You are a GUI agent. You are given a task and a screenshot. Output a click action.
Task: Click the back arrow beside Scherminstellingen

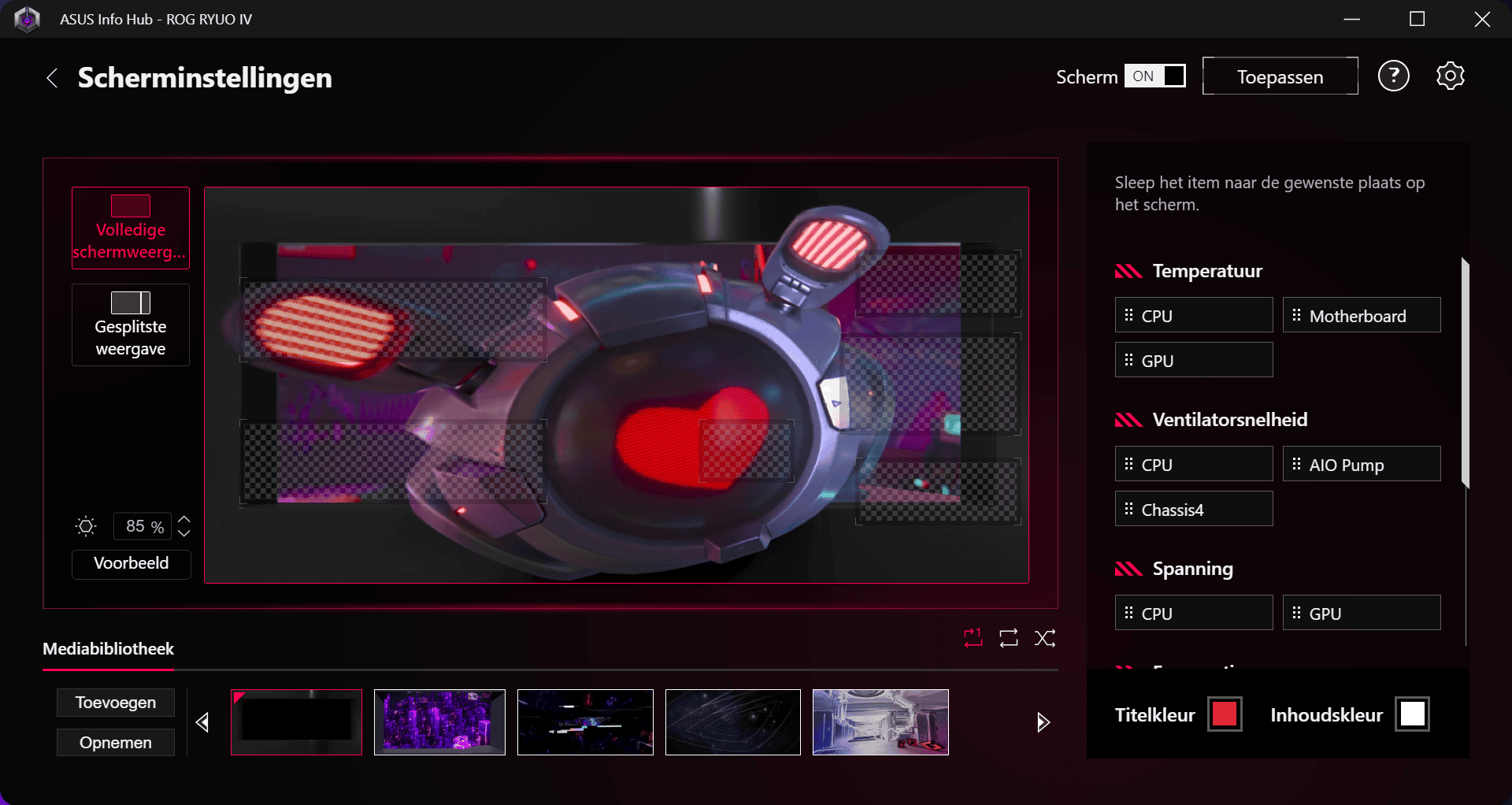pyautogui.click(x=52, y=78)
